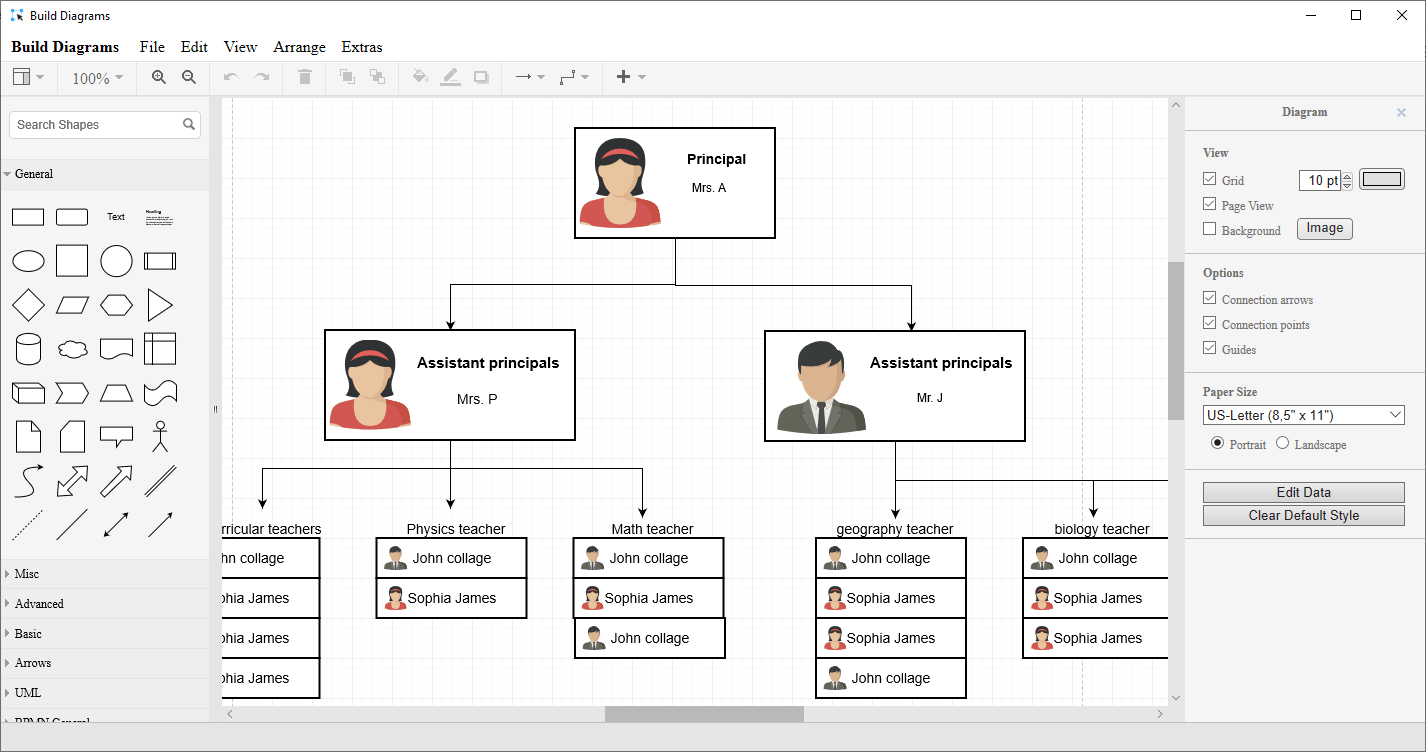Click the Fill Color bucket icon
The height and width of the screenshot is (752, 1426).
(420, 77)
